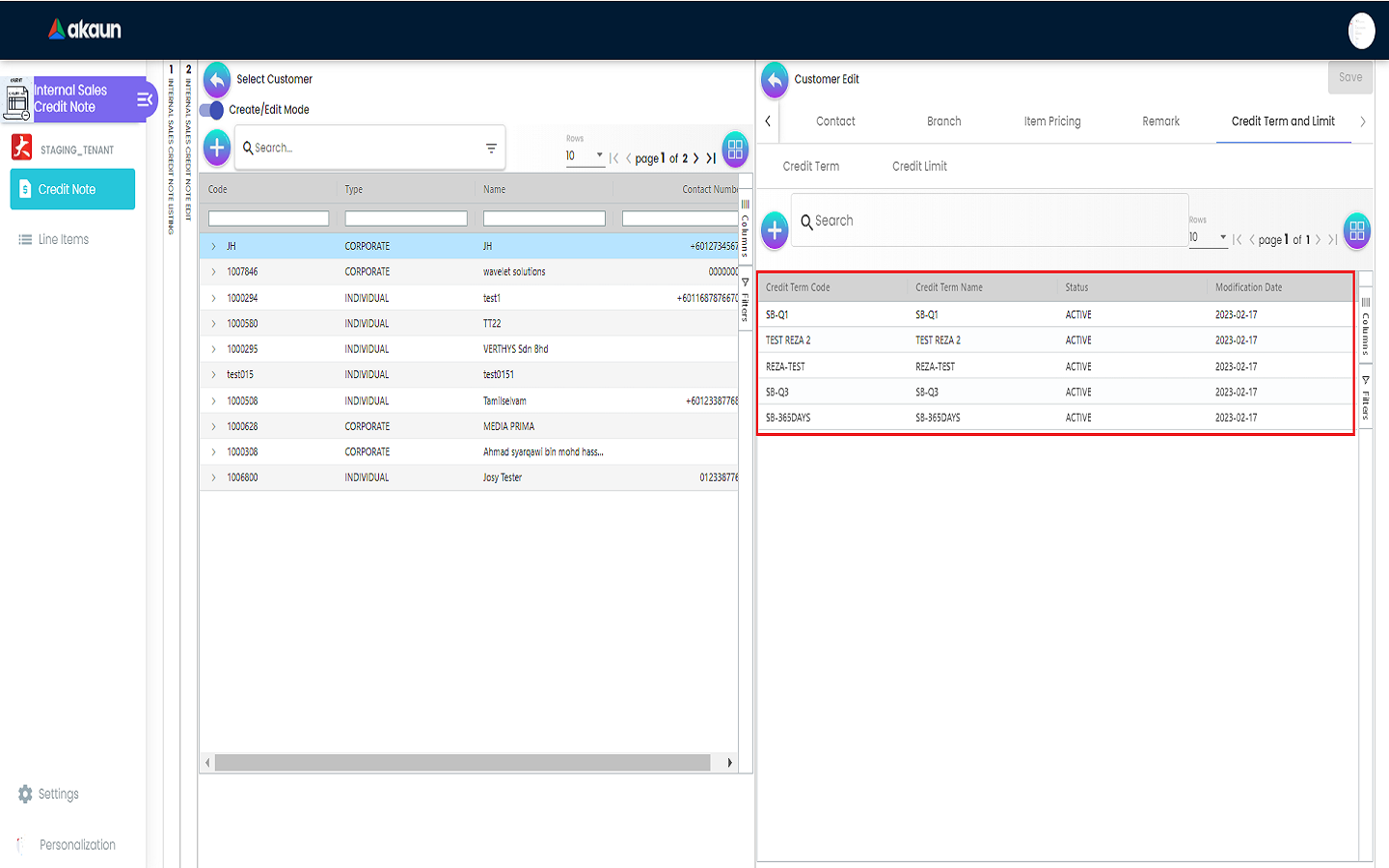The height and width of the screenshot is (868, 1389).
Task: Click the plus button in the customer list
Action: pyautogui.click(x=217, y=148)
